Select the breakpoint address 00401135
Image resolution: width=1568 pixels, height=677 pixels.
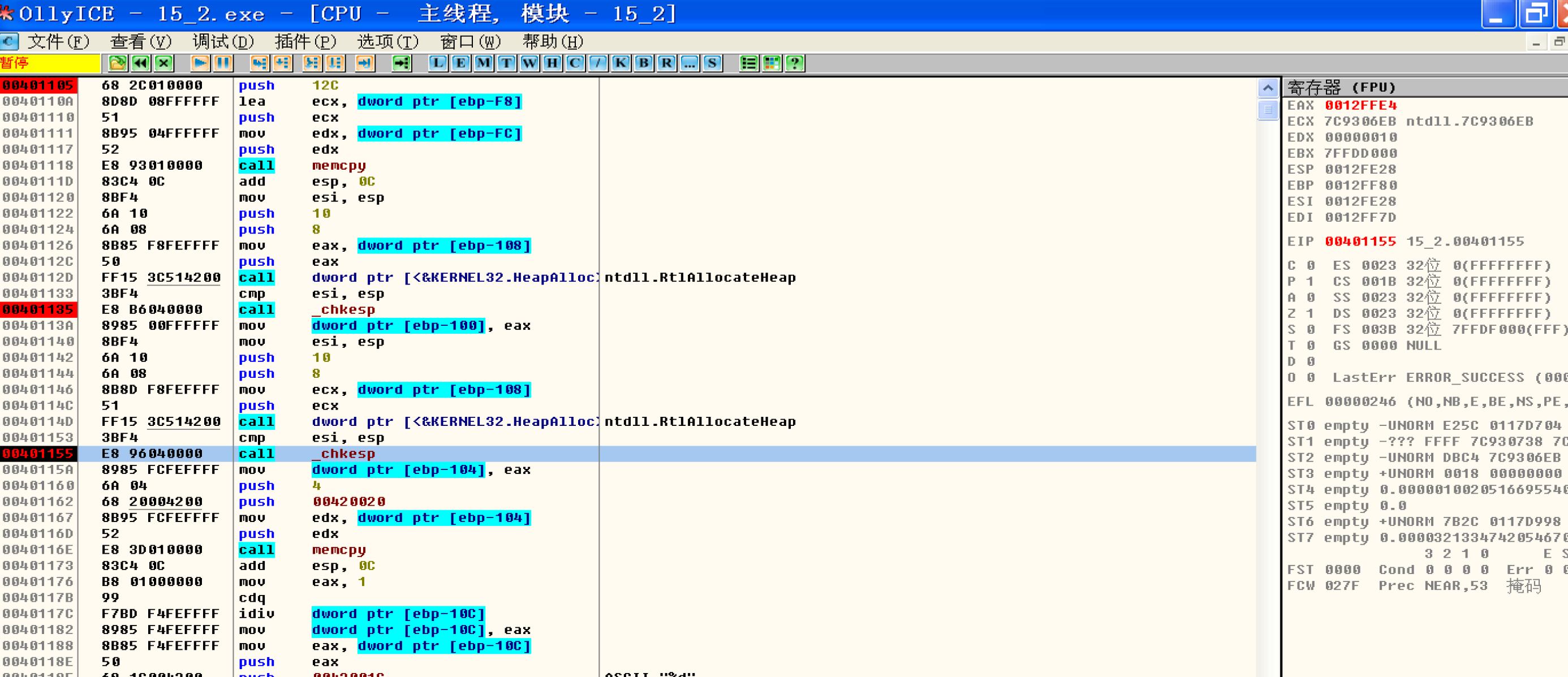pyautogui.click(x=38, y=309)
